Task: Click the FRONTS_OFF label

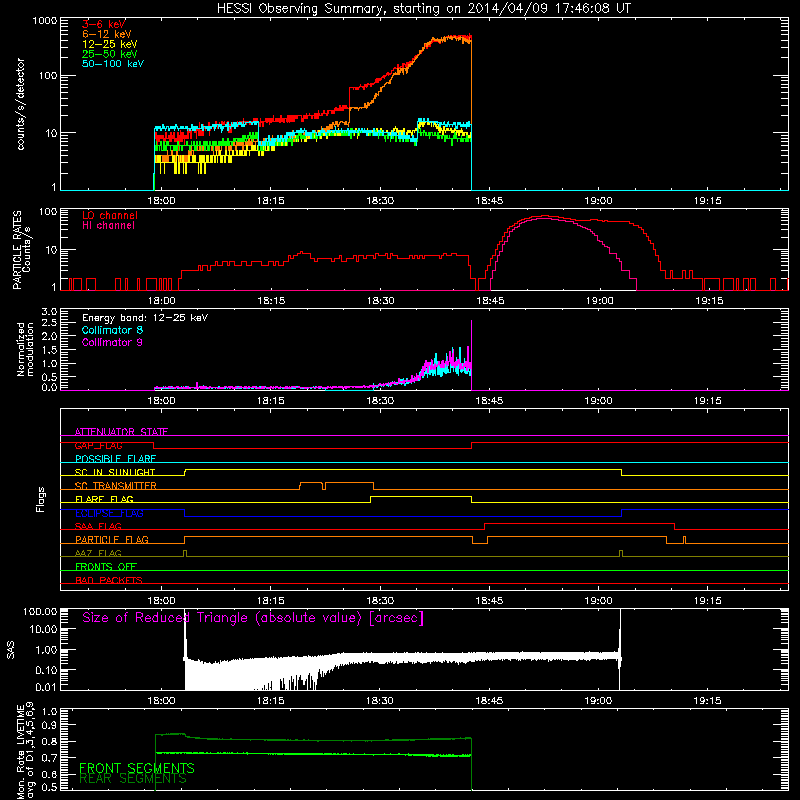Action: pyautogui.click(x=106, y=566)
